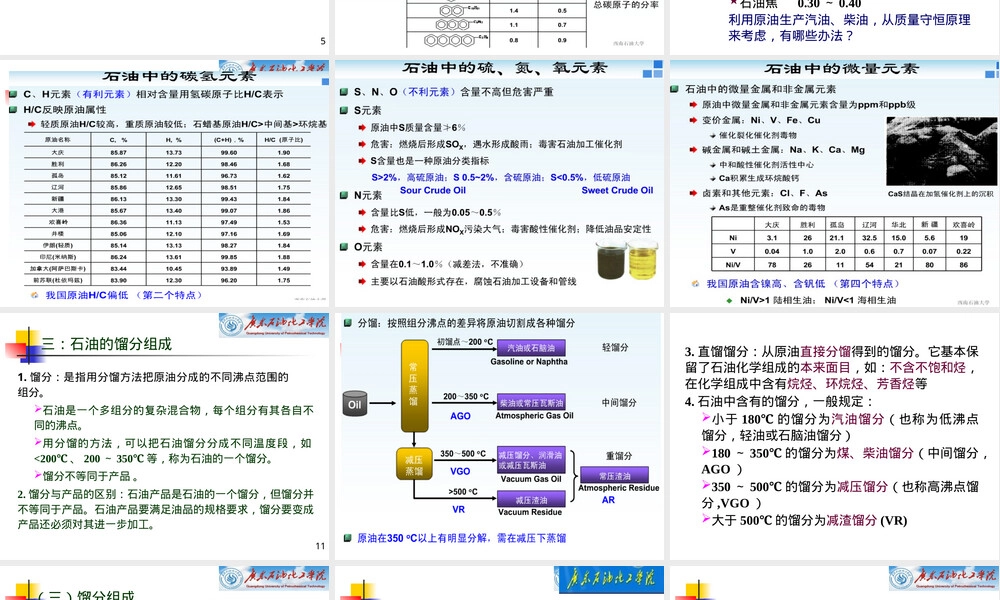Click the blue 'VR' label in diagram

tap(459, 509)
